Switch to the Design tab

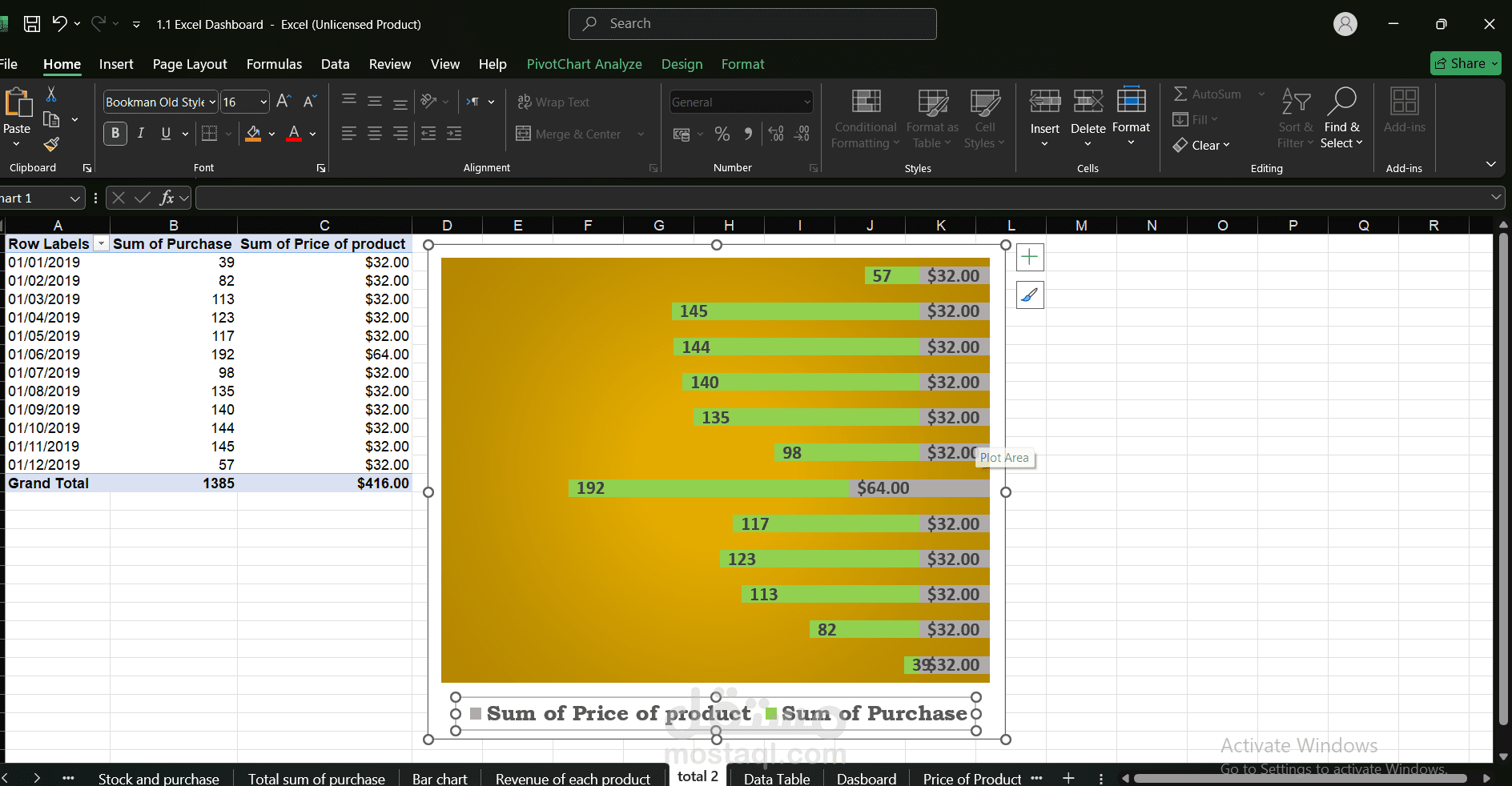pos(682,64)
